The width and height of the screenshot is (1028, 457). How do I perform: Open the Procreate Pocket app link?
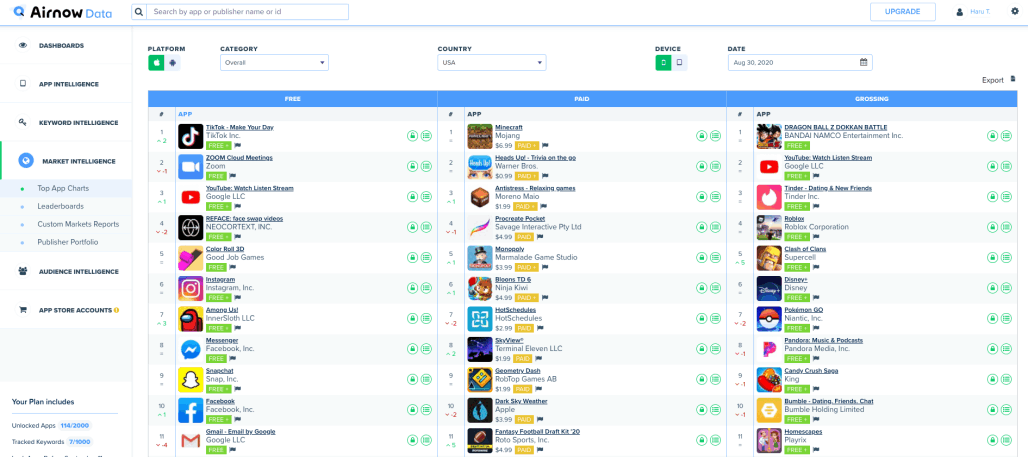coord(520,218)
